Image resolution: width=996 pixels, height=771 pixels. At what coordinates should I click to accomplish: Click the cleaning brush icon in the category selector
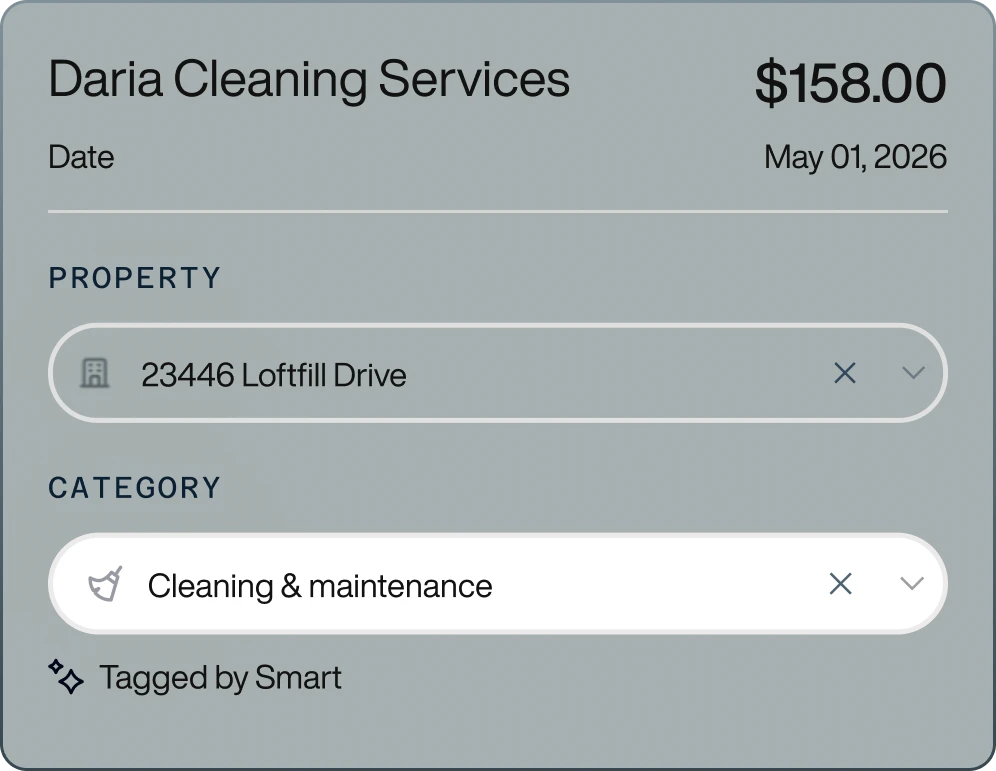[105, 584]
